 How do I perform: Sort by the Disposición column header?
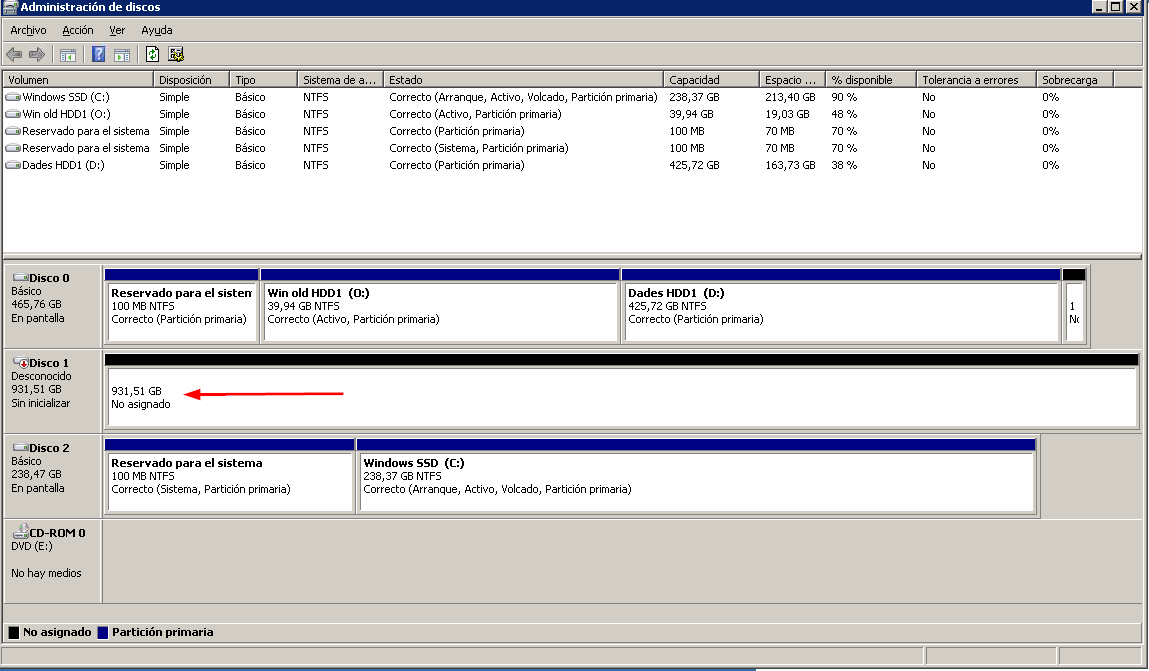(x=191, y=80)
